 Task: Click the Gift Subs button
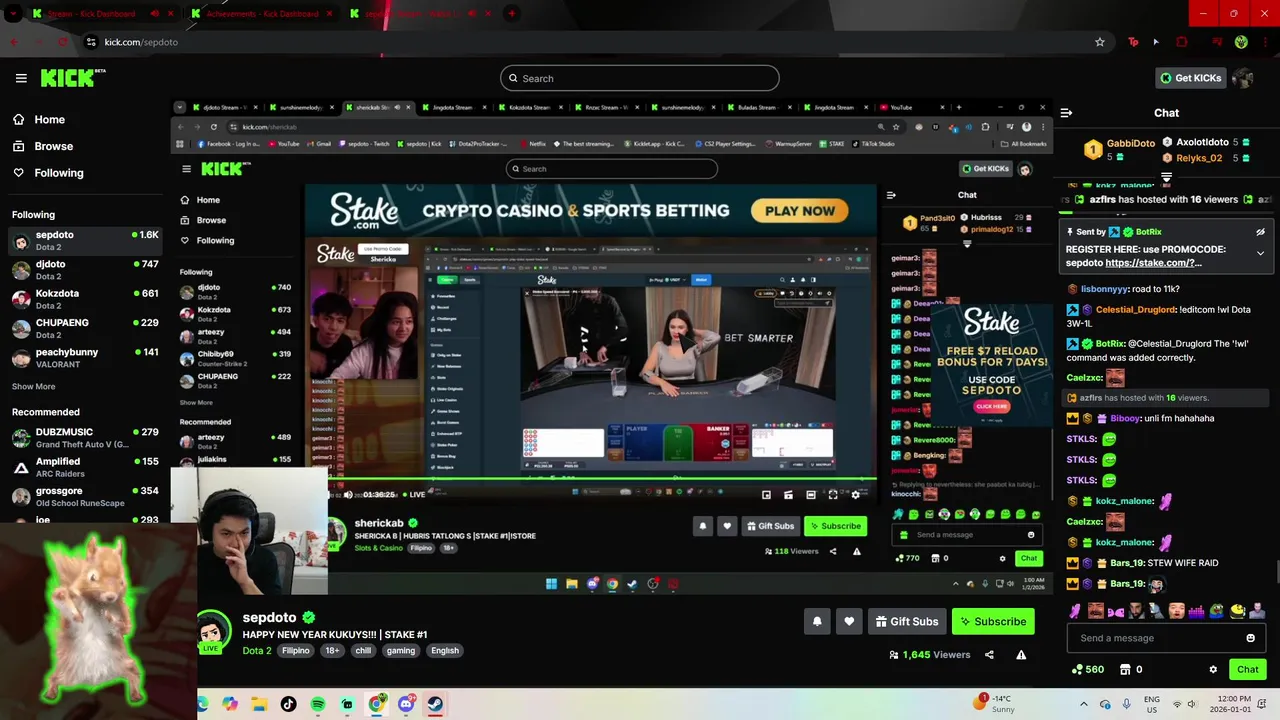click(907, 621)
